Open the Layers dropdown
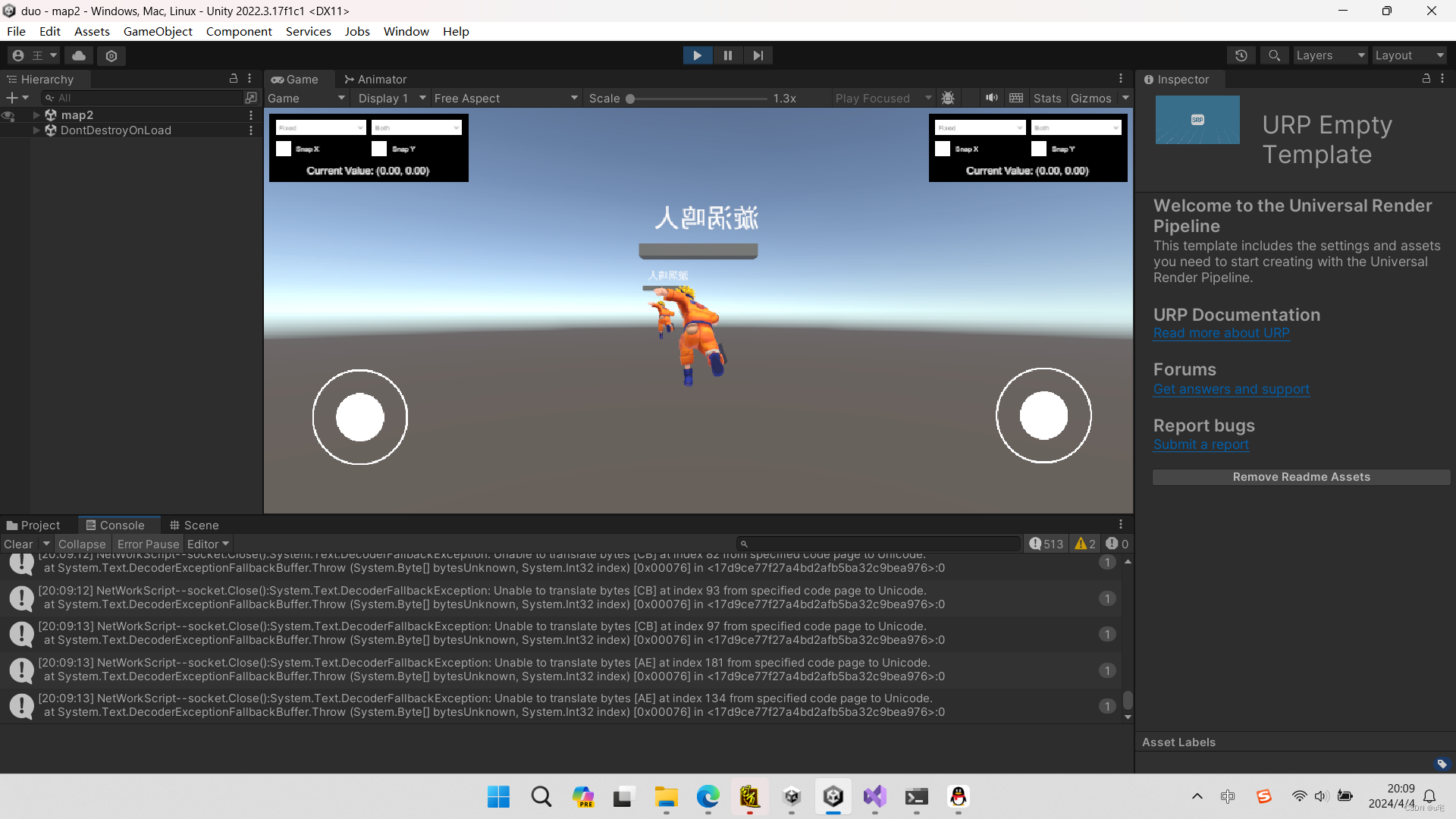This screenshot has height=819, width=1456. click(x=1329, y=55)
